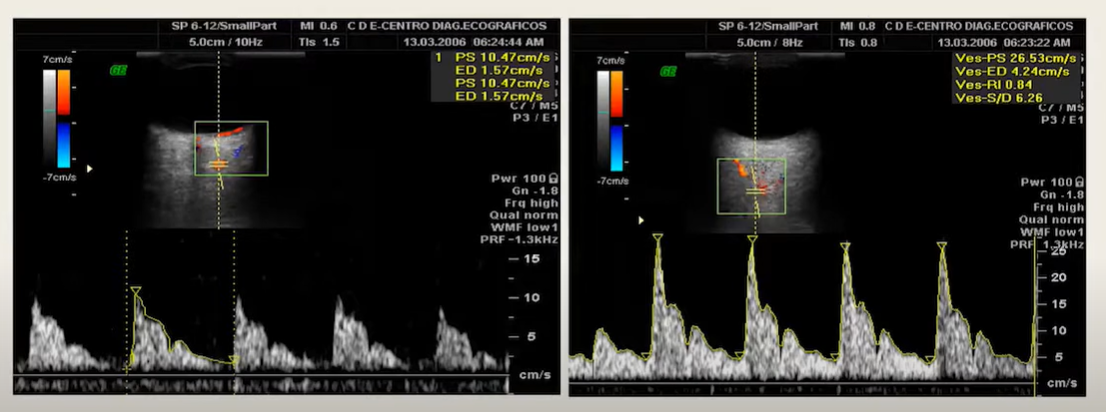Screen dimensions: 1106x412
Task: Click the end diastolic marker on left waveform
Action: tap(234, 360)
